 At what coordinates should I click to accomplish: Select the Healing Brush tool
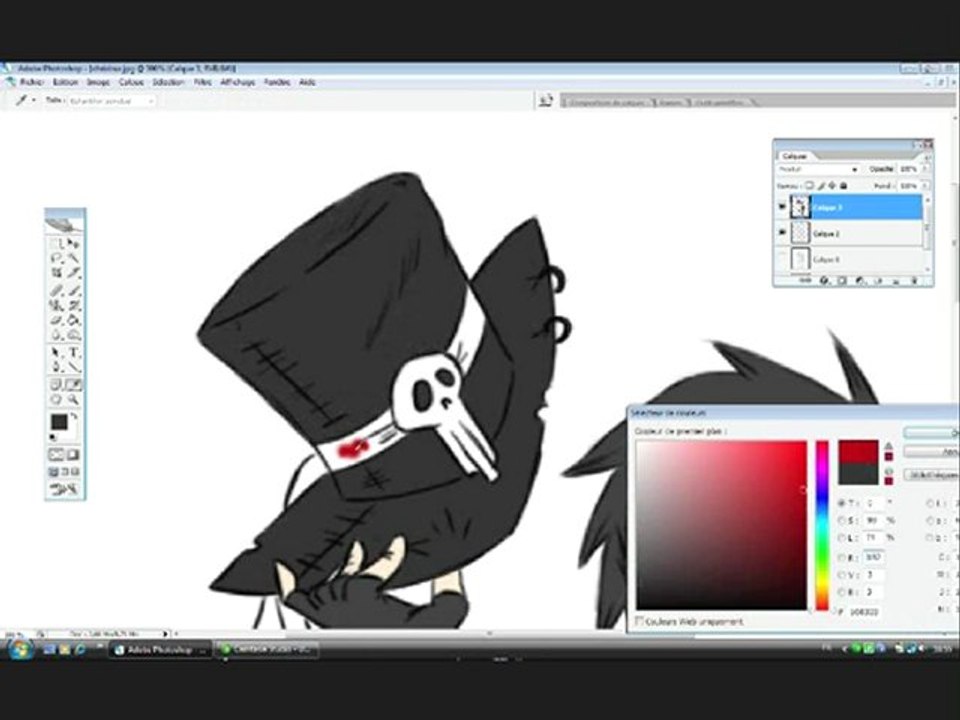57,290
